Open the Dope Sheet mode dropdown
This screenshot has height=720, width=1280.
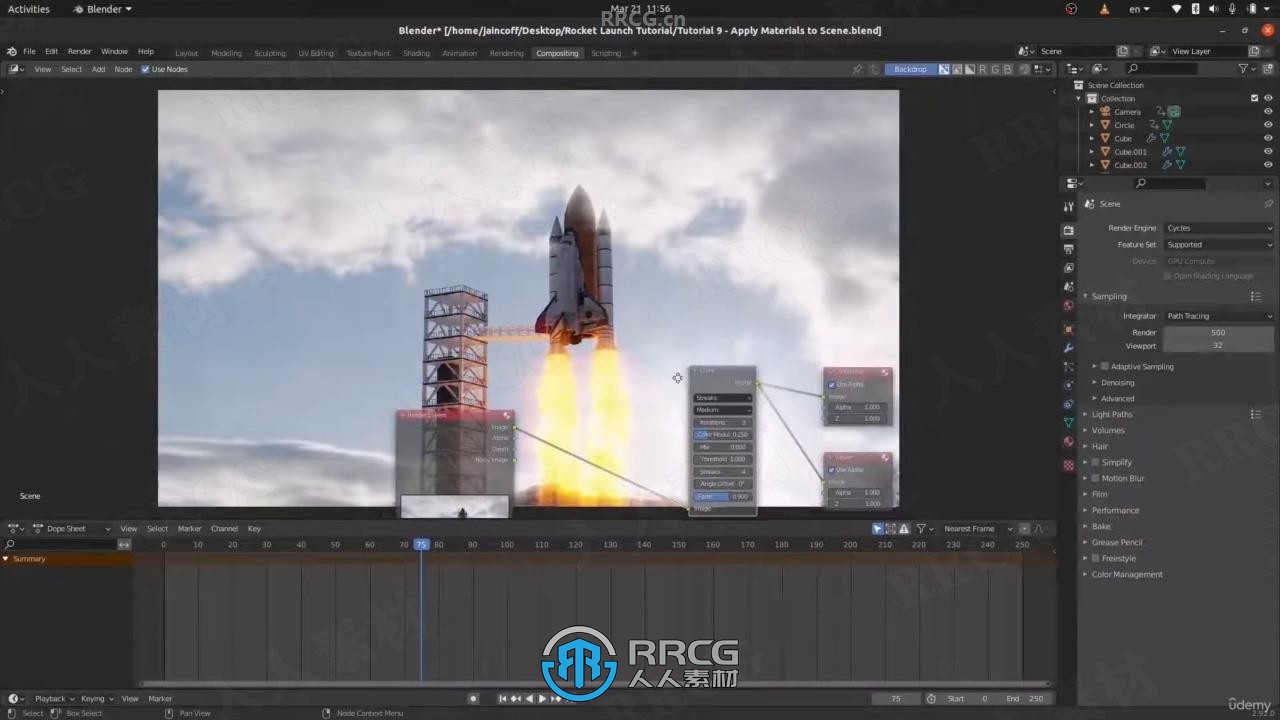pyautogui.click(x=73, y=528)
